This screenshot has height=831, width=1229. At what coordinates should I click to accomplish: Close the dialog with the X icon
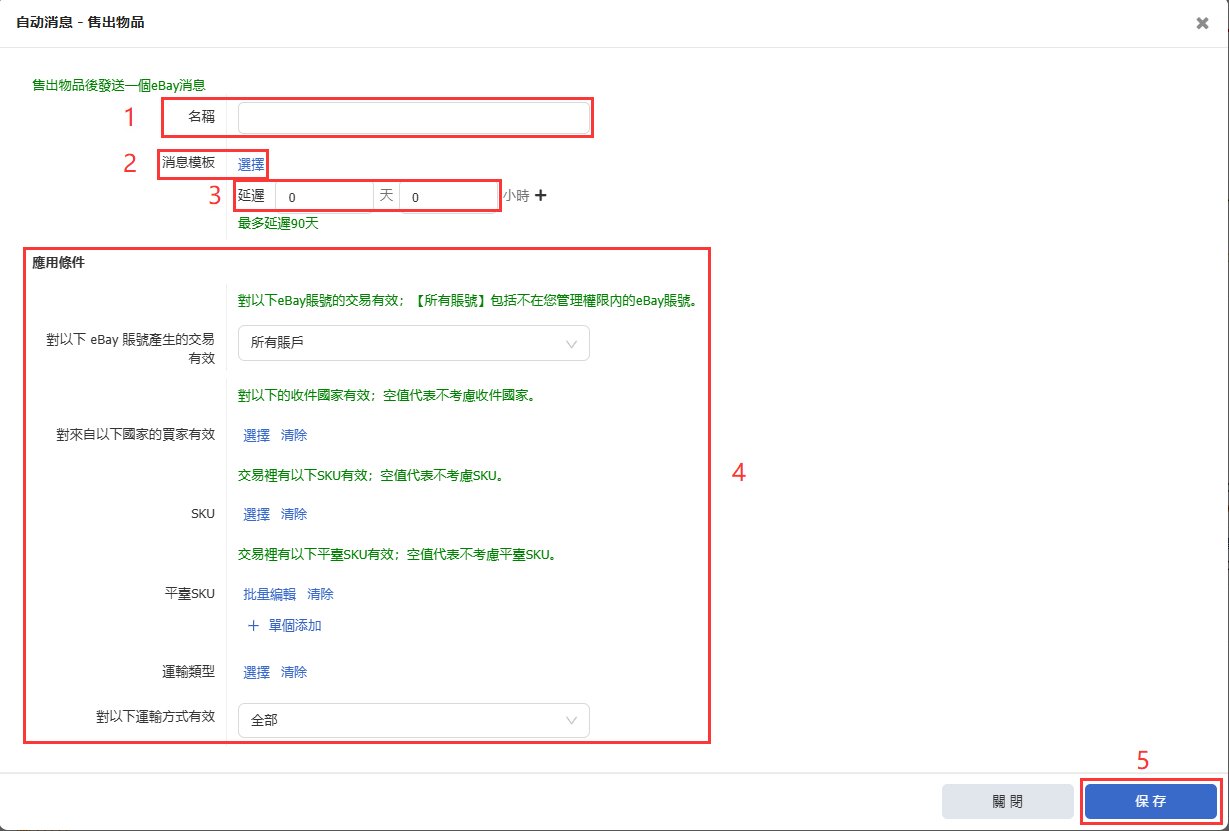click(1202, 23)
